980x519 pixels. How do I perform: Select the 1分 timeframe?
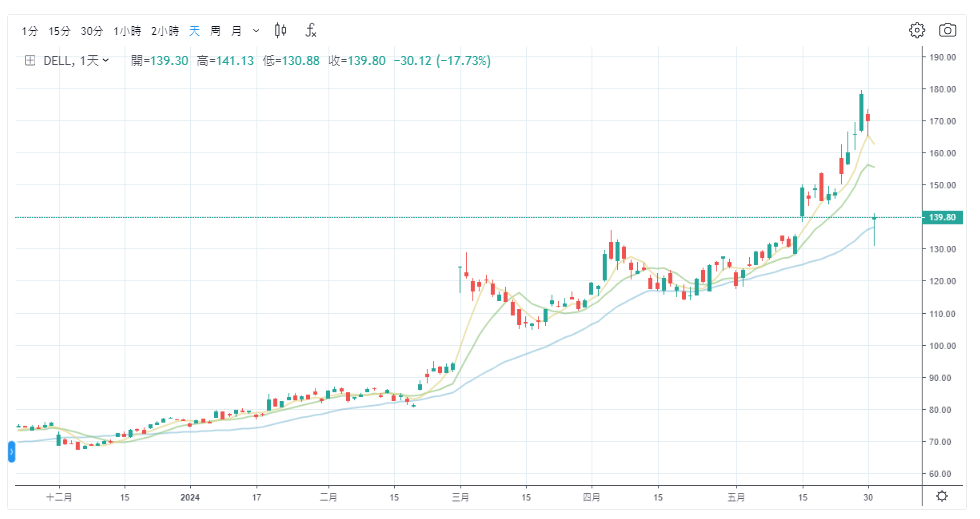point(29,31)
